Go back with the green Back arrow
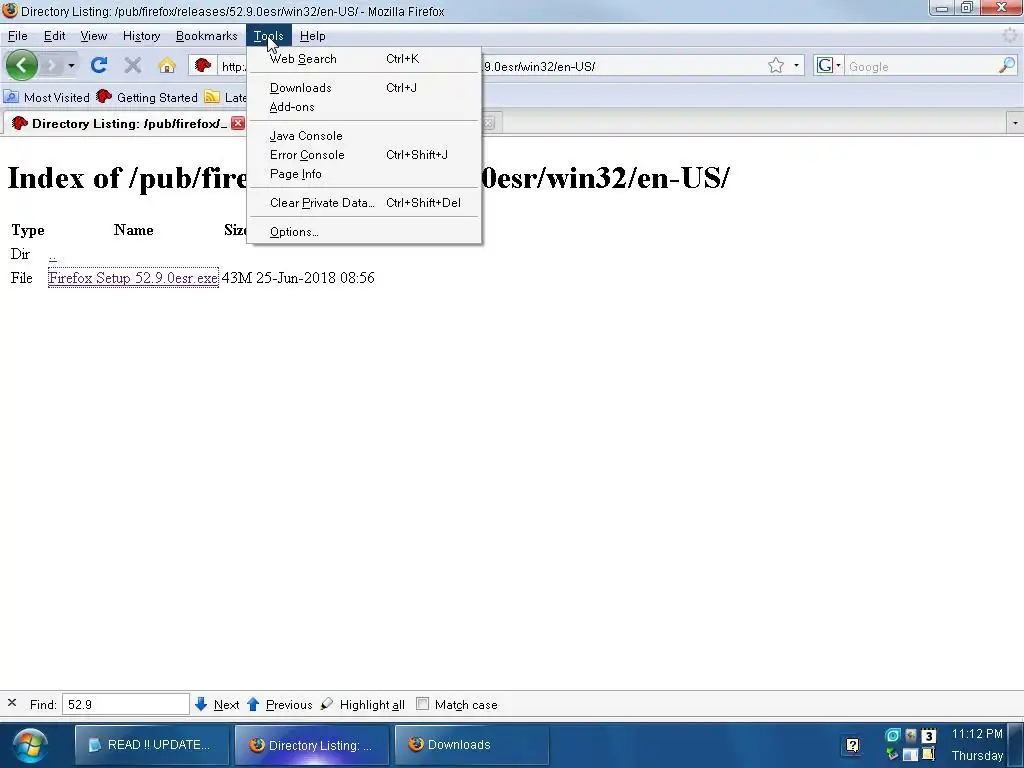 point(22,65)
